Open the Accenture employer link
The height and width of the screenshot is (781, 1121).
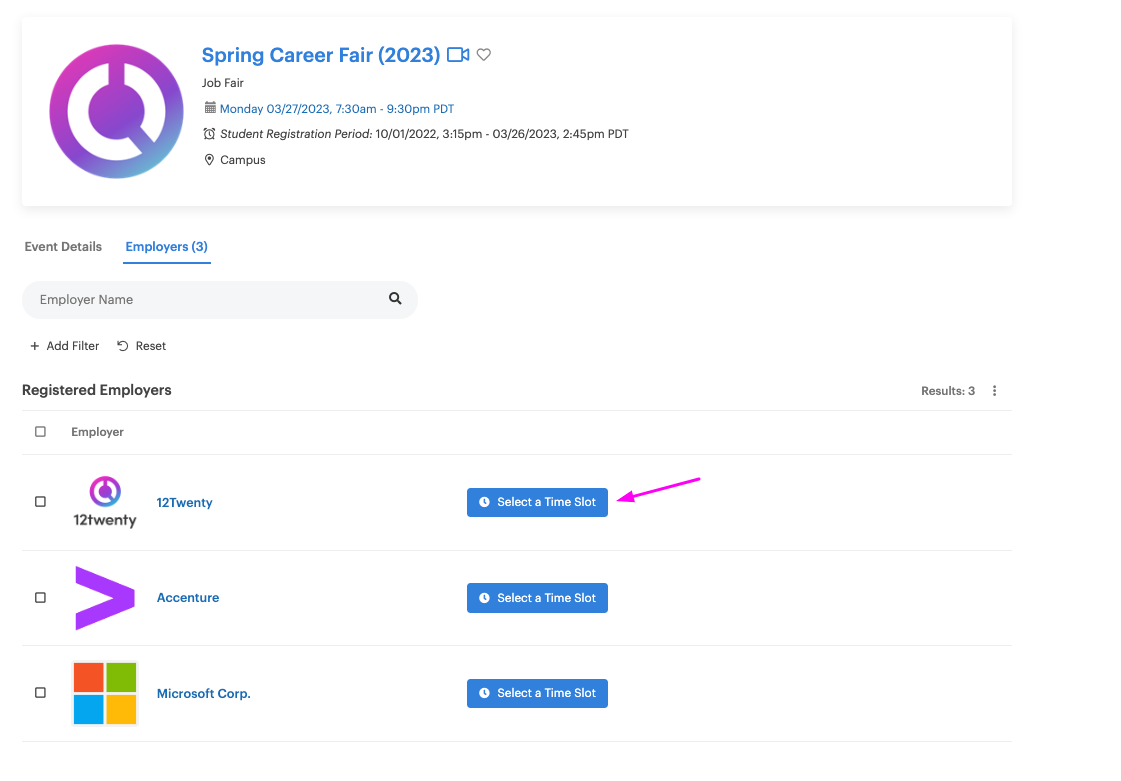pyautogui.click(x=188, y=598)
